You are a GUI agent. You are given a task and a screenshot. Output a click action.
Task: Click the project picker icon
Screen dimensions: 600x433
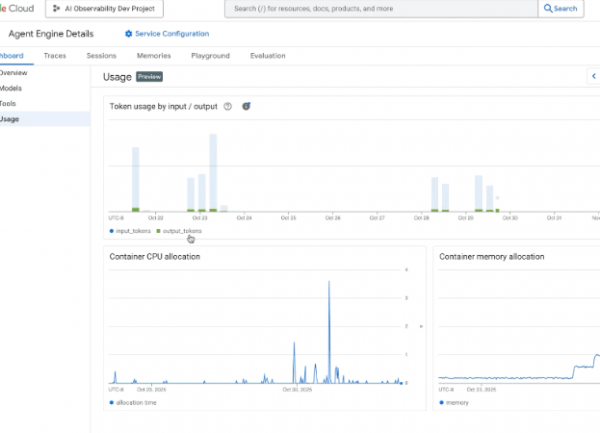[x=56, y=8]
